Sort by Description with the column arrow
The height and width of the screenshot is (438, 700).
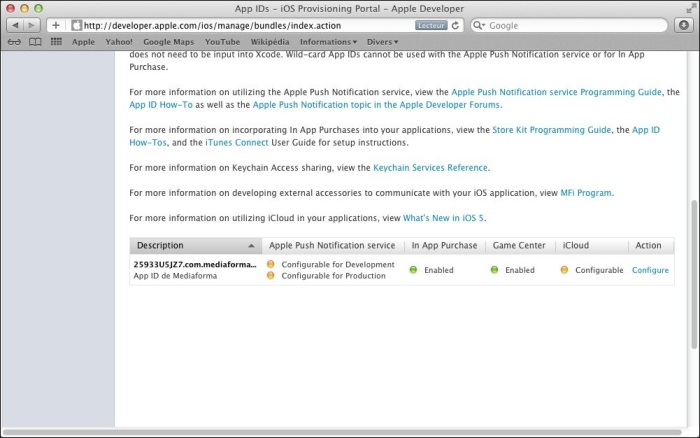point(251,246)
